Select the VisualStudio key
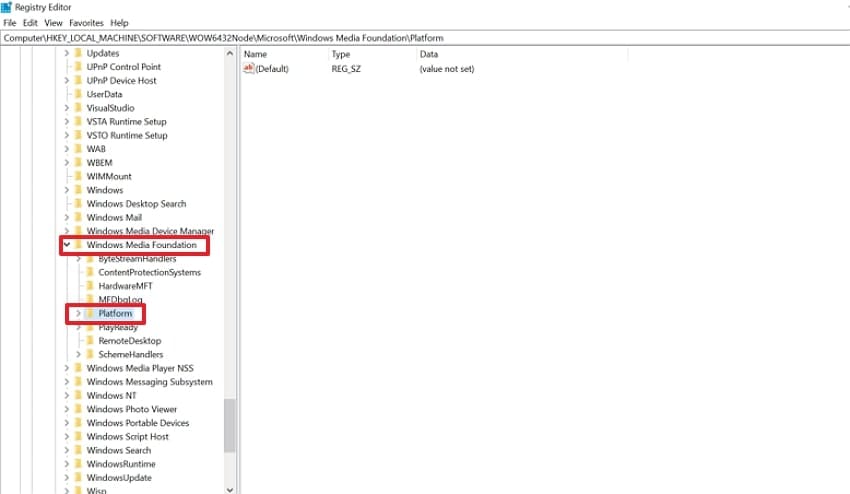 pyautogui.click(x=111, y=108)
